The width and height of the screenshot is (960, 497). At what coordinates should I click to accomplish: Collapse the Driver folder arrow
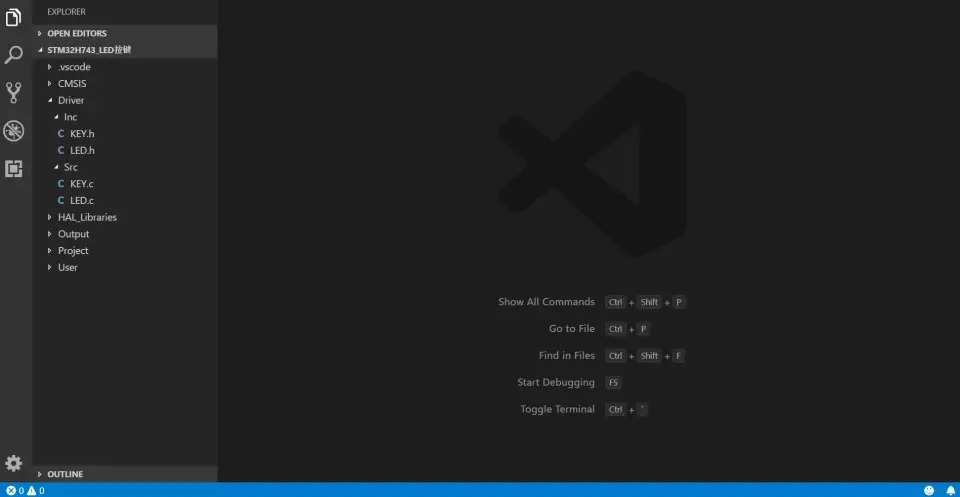50,100
